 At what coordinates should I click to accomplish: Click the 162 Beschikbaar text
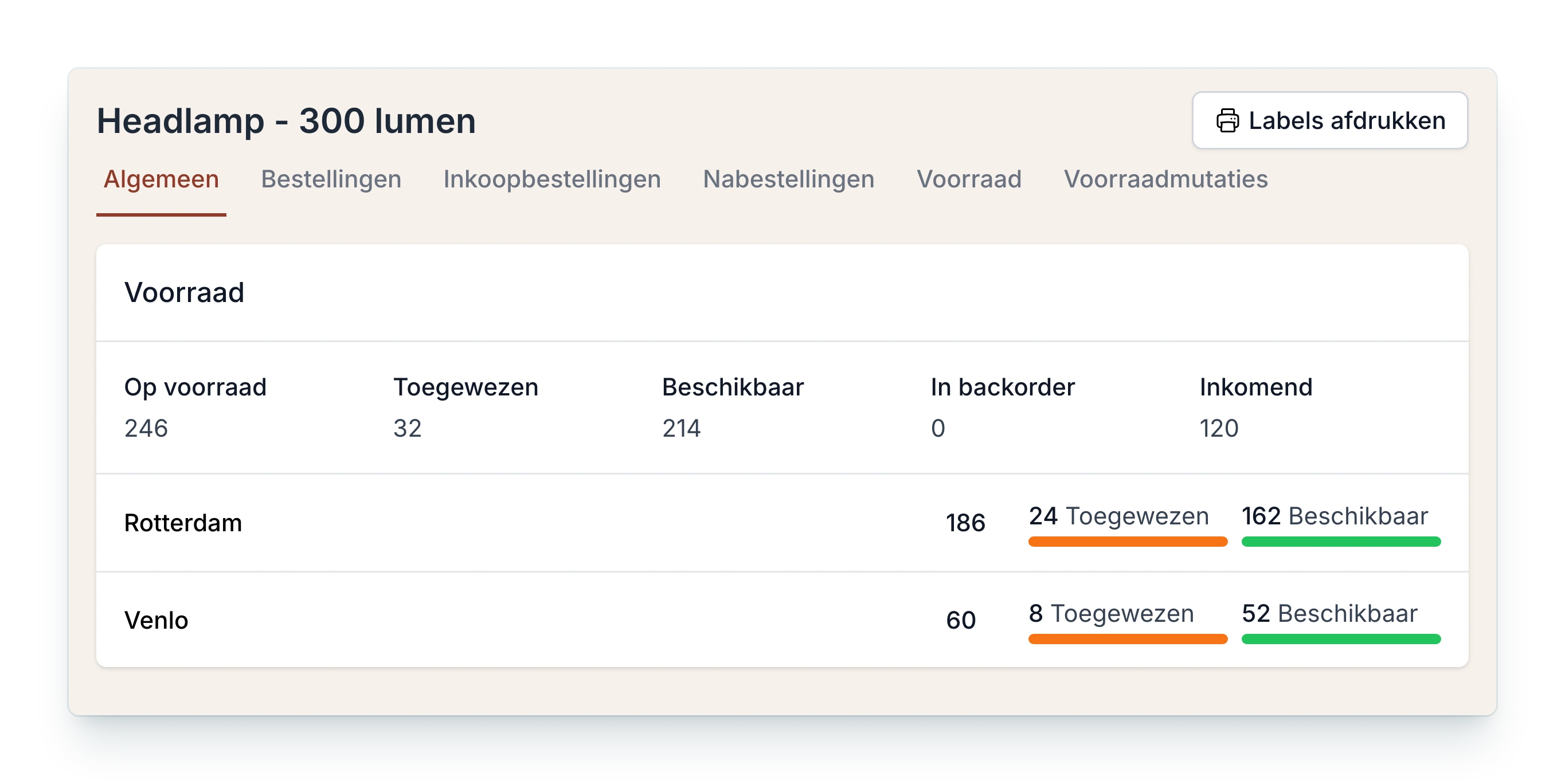click(1334, 516)
